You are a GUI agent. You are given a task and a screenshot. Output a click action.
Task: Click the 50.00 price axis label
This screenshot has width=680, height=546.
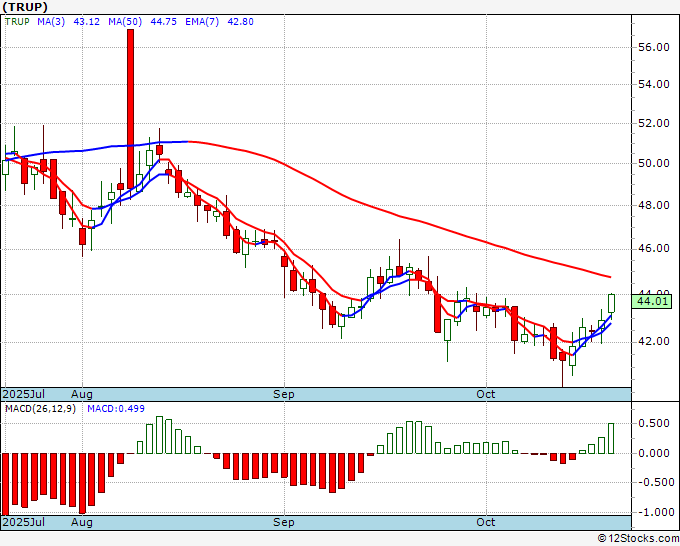coord(654,163)
